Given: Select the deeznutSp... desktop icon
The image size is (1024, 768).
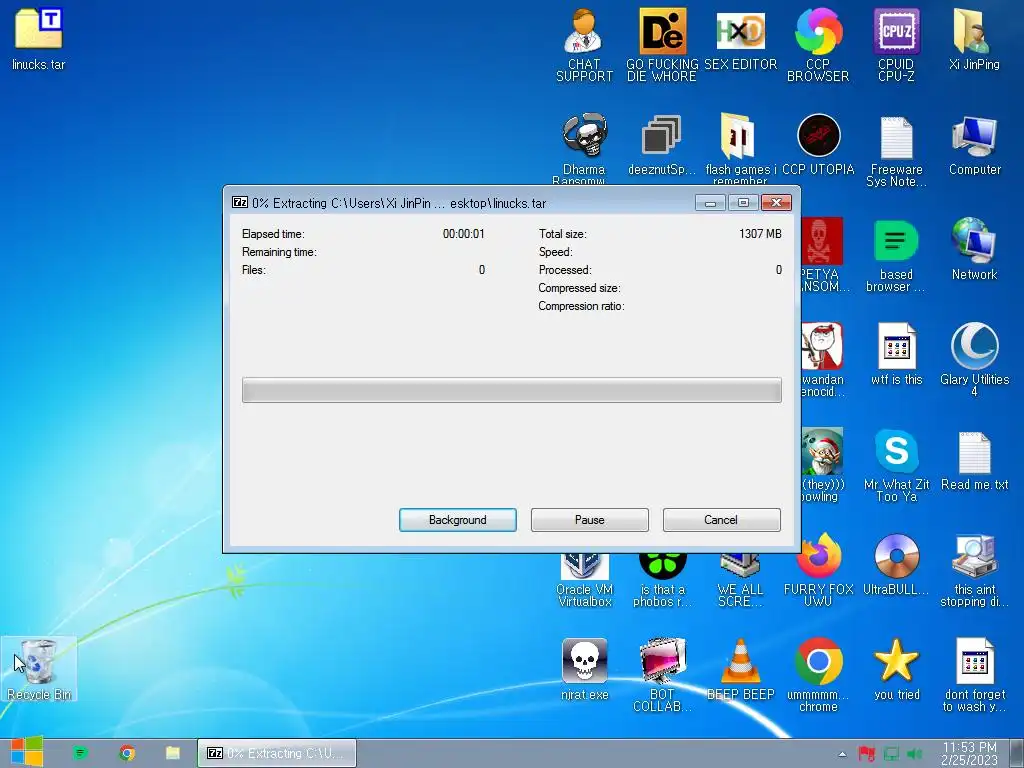Looking at the screenshot, I should (662, 145).
